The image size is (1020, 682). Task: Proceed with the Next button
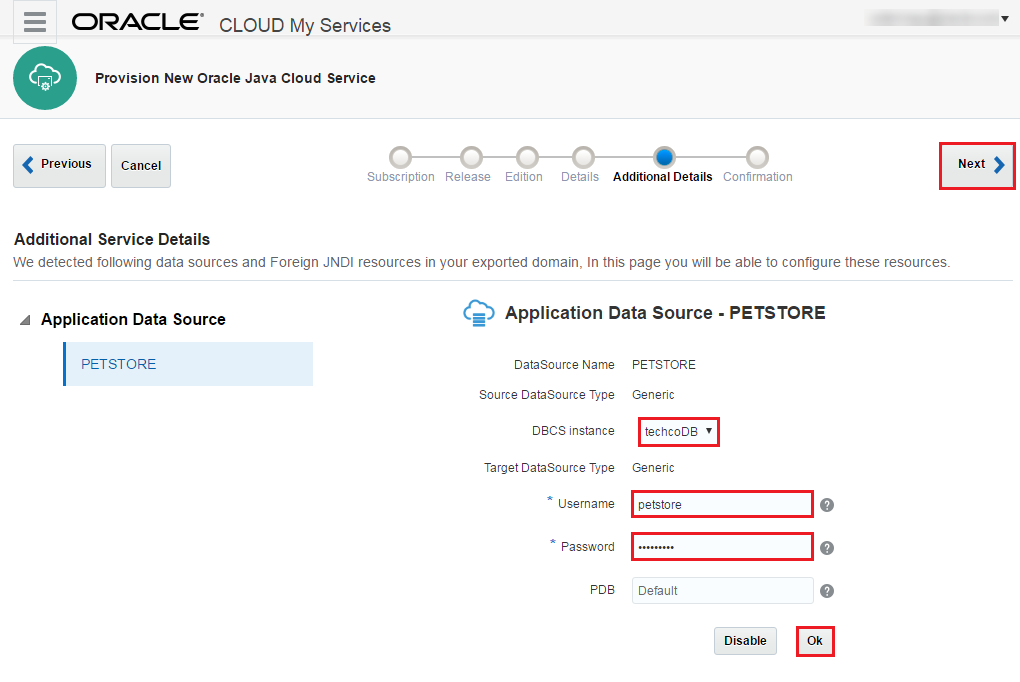(977, 165)
